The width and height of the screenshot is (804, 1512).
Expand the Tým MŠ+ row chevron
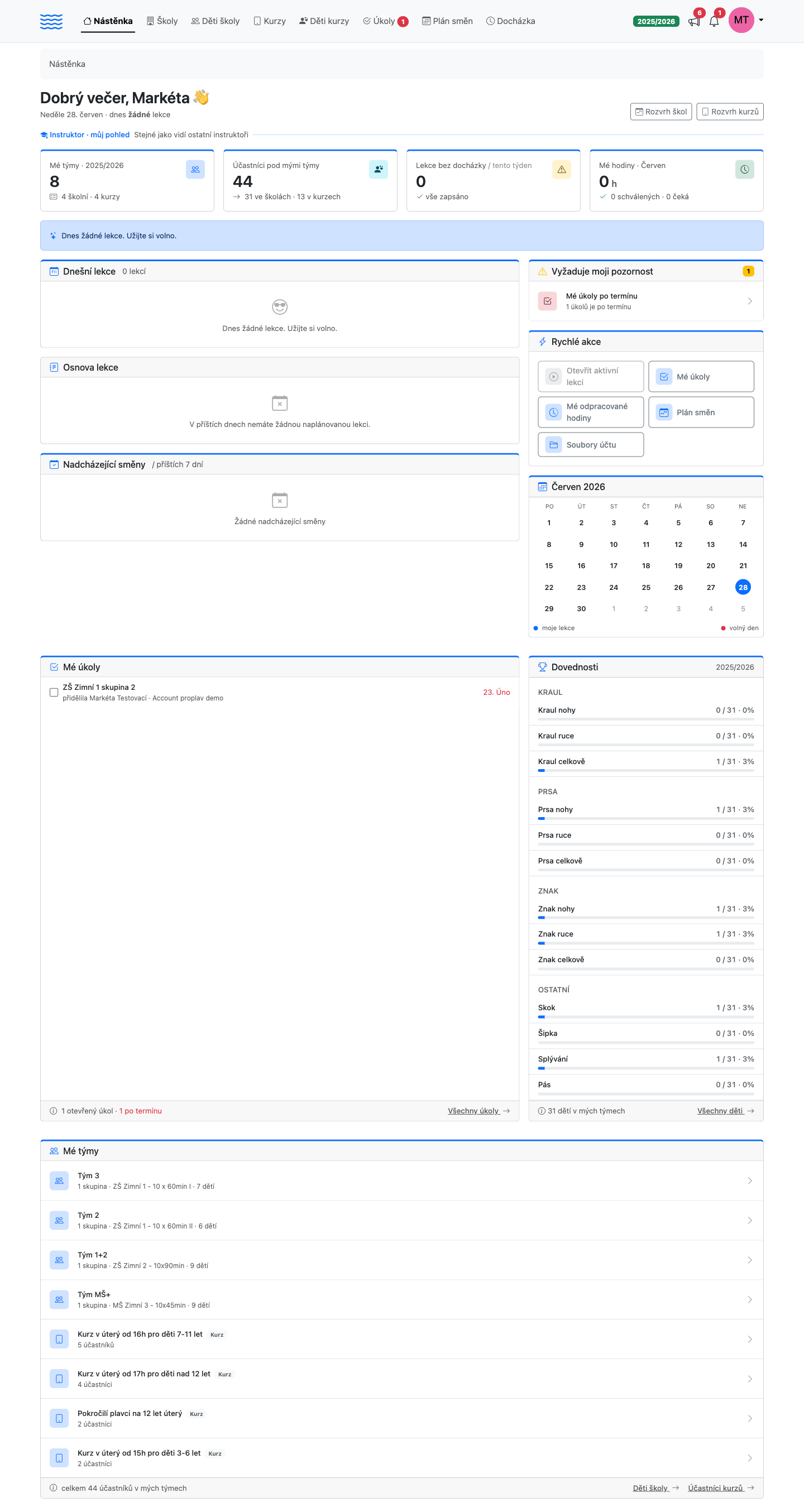tap(749, 1299)
